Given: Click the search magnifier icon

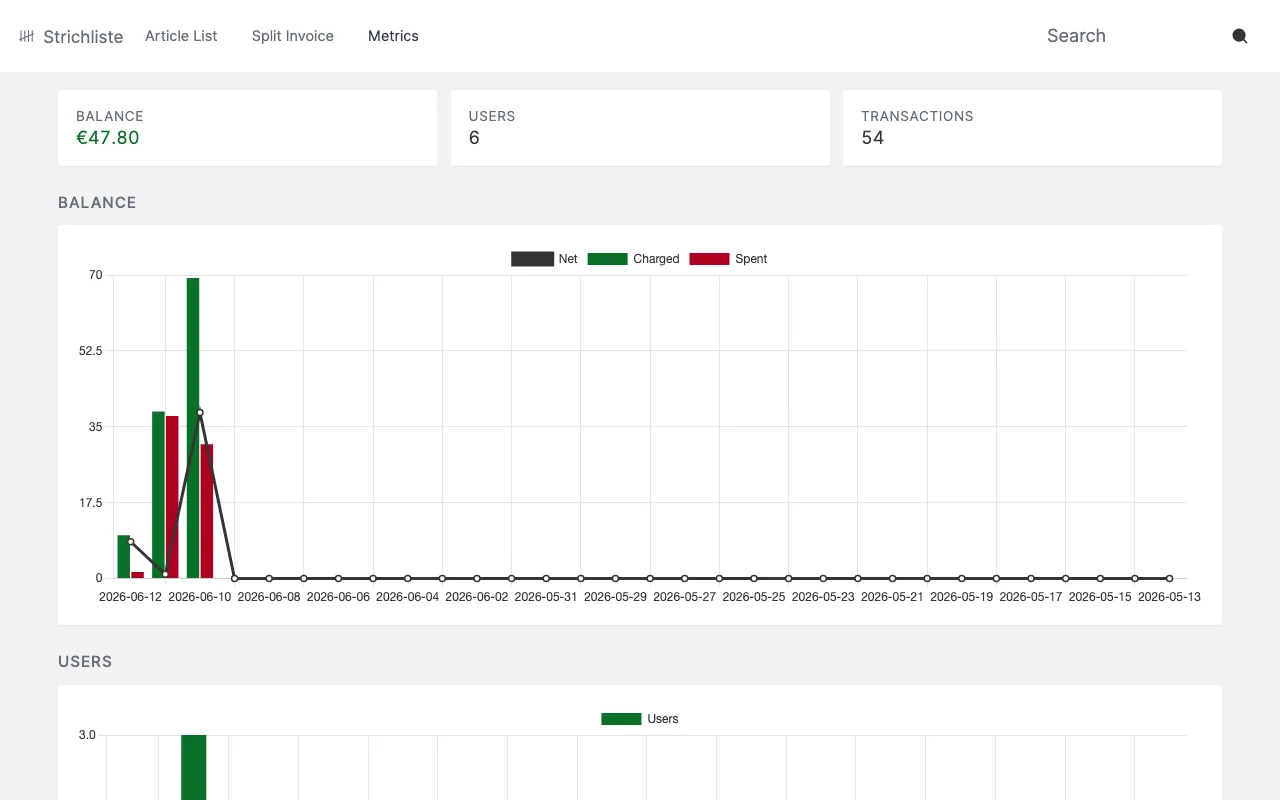Looking at the screenshot, I should click(1239, 36).
